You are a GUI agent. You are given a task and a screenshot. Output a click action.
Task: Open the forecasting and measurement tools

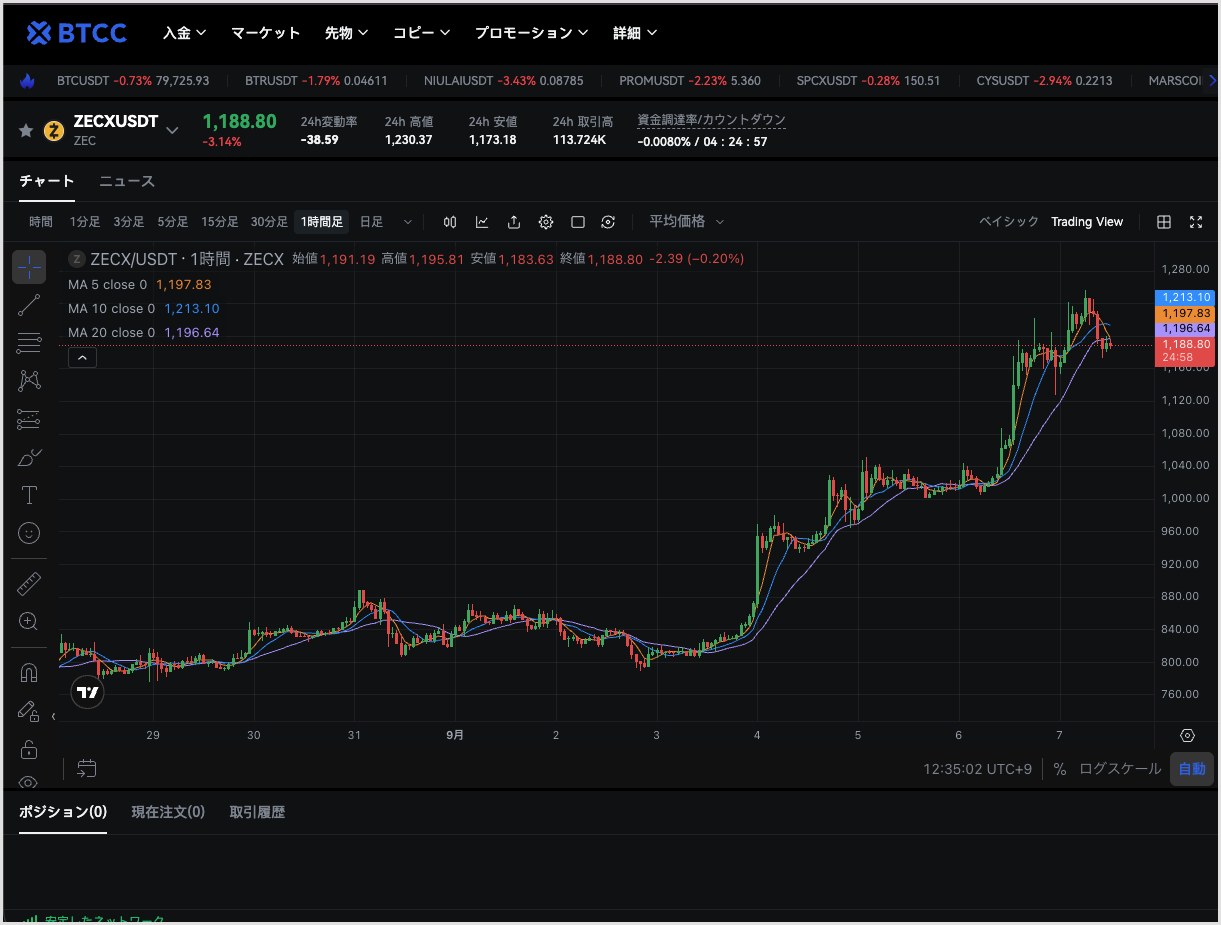(29, 419)
